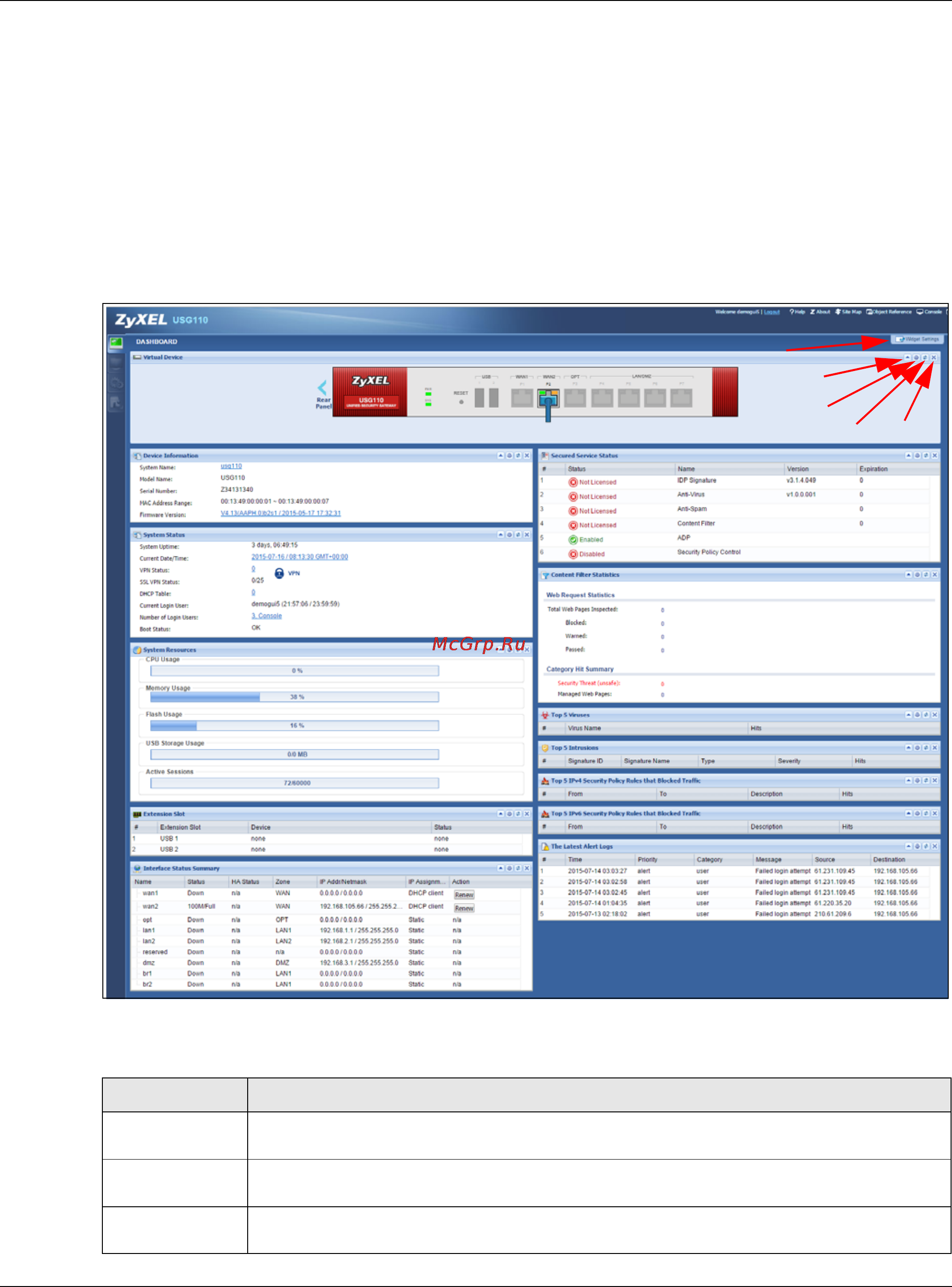The width and height of the screenshot is (952, 1287).
Task: Refresh the Device Information widget now
Action: point(518,456)
